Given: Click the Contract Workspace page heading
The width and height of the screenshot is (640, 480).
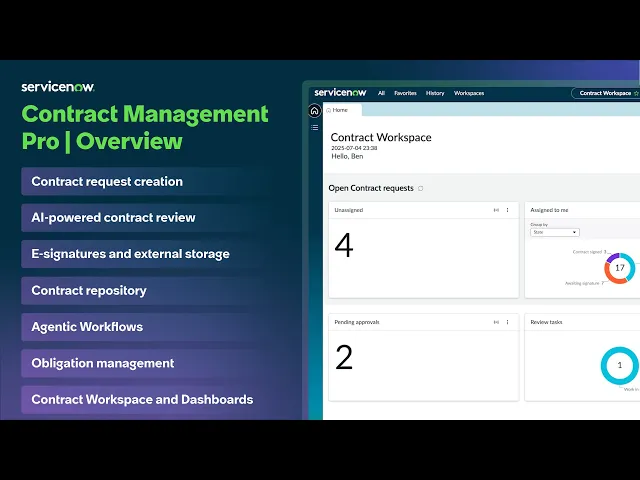Looking at the screenshot, I should tap(381, 137).
